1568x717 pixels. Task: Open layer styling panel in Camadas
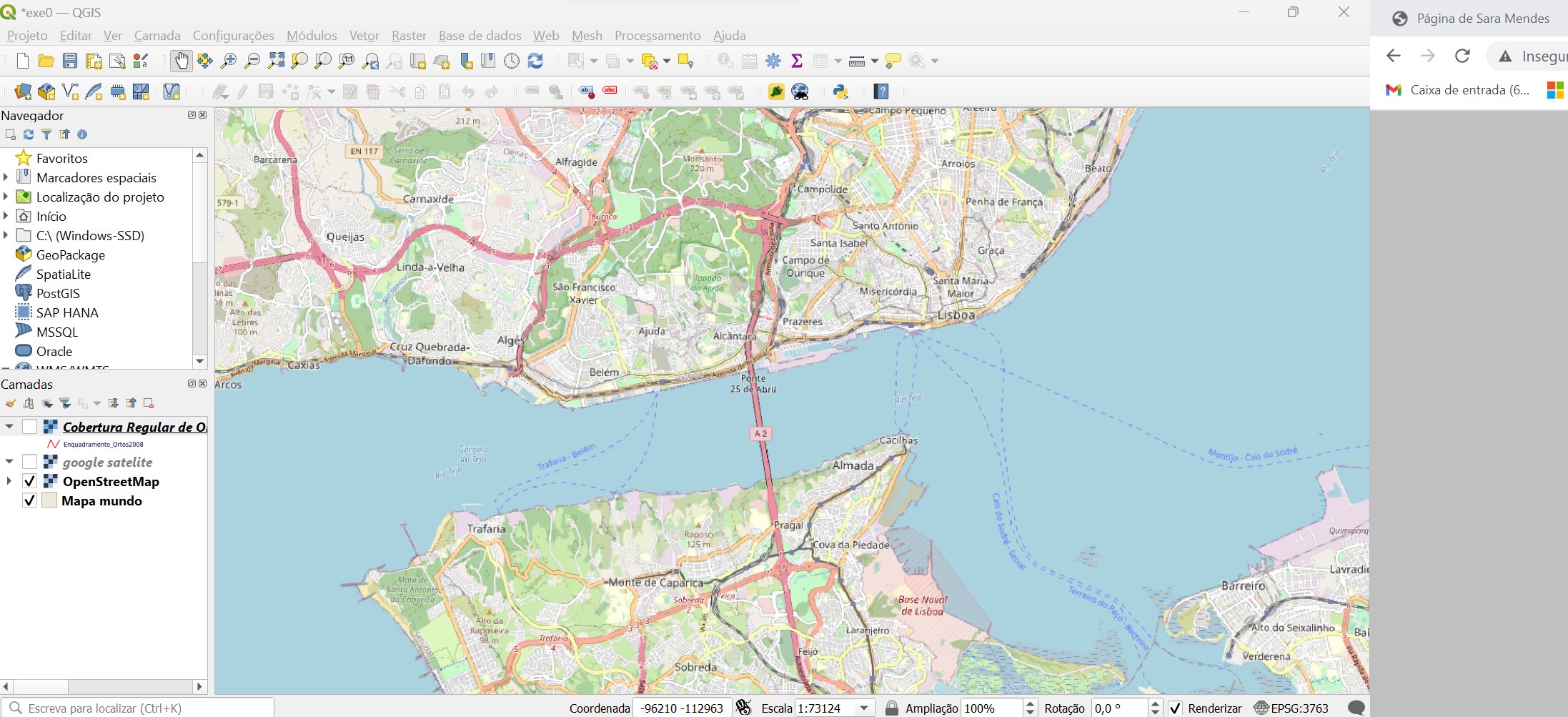tap(10, 403)
